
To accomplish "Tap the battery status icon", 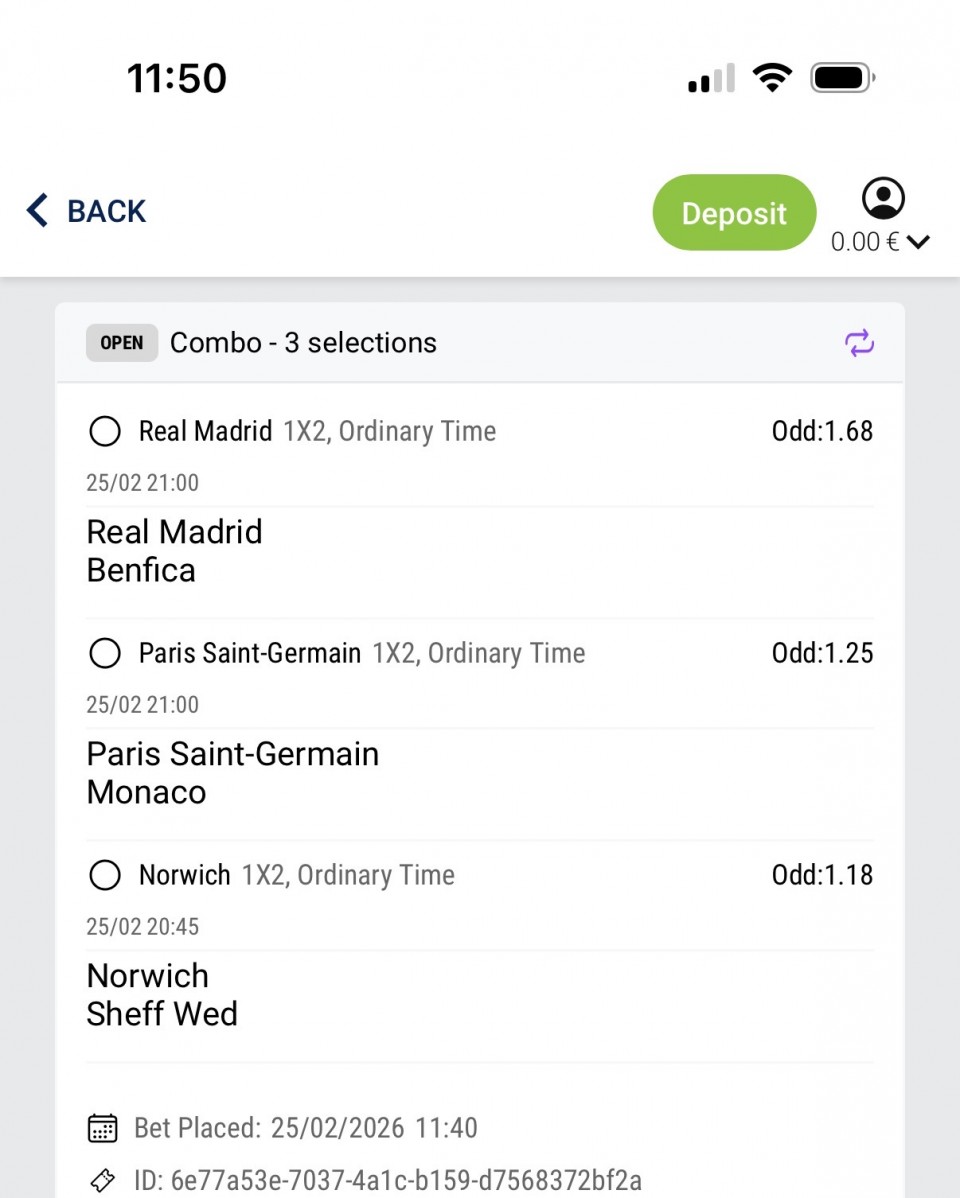I will tap(843, 77).
